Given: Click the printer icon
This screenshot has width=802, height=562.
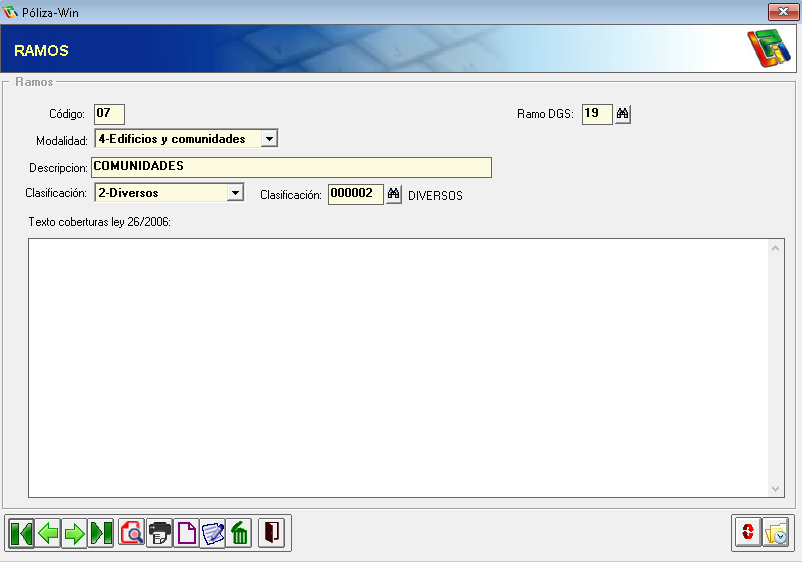Looking at the screenshot, I should [160, 533].
